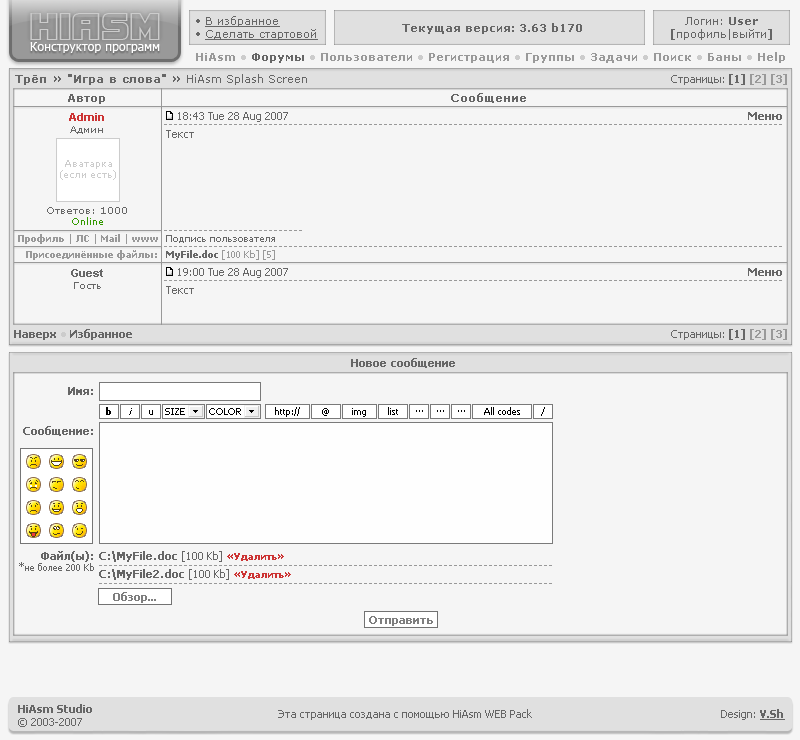800x740 pixels.
Task: Open the Форумы navigation item
Action: coord(278,58)
